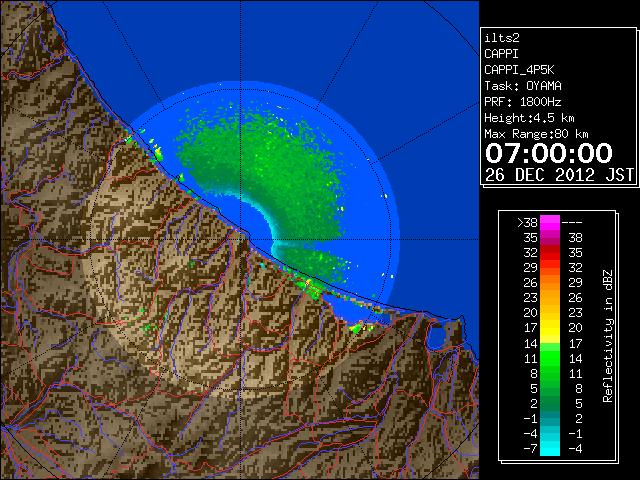Viewport: 640px width, 480px height.
Task: Click the 'Task: OYAMA' line
Action: (523, 86)
